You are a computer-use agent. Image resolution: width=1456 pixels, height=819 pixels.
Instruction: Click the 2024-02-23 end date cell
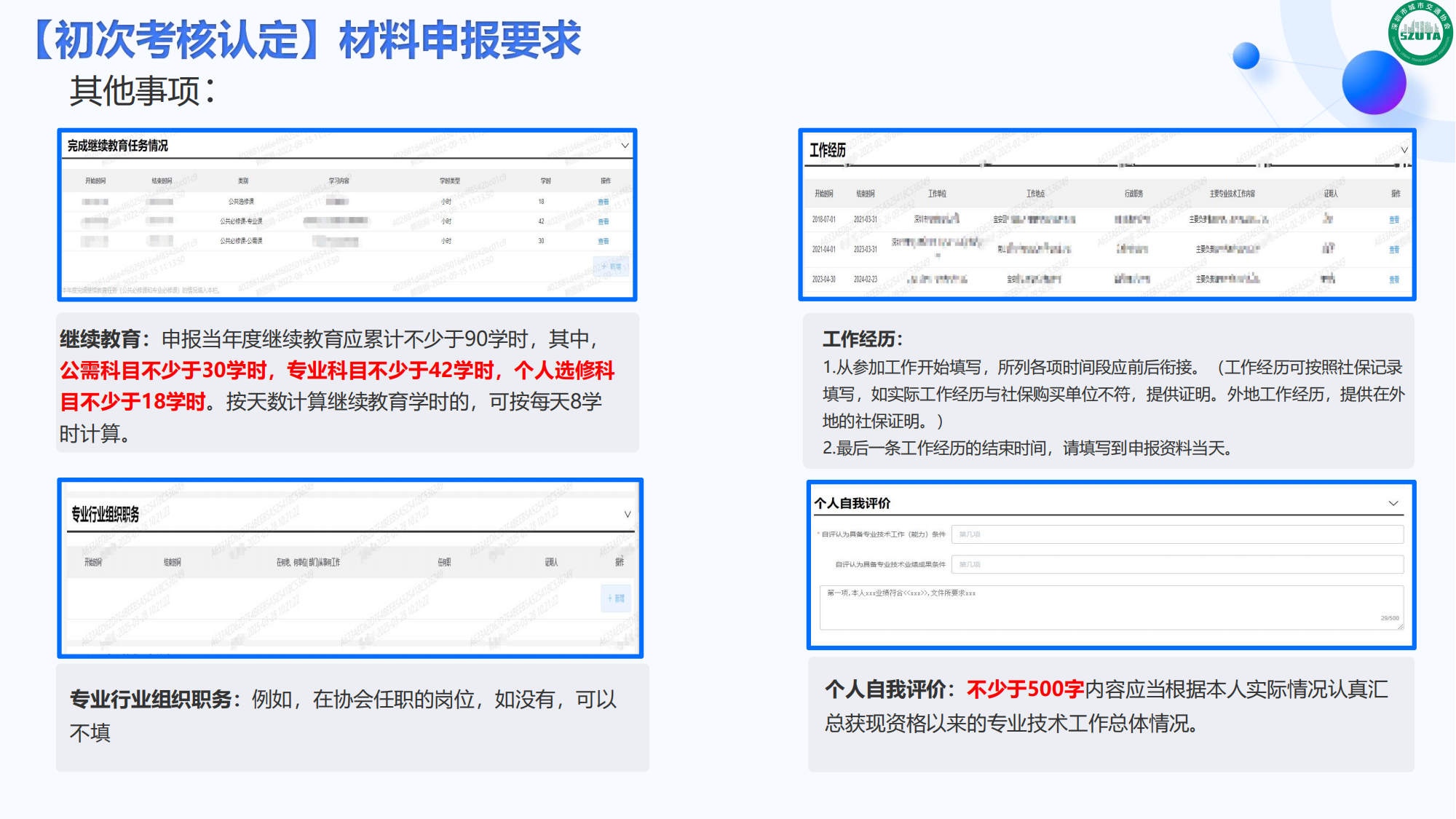[866, 280]
